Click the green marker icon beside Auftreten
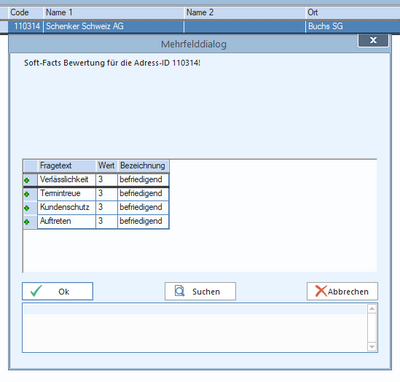 click(x=27, y=222)
